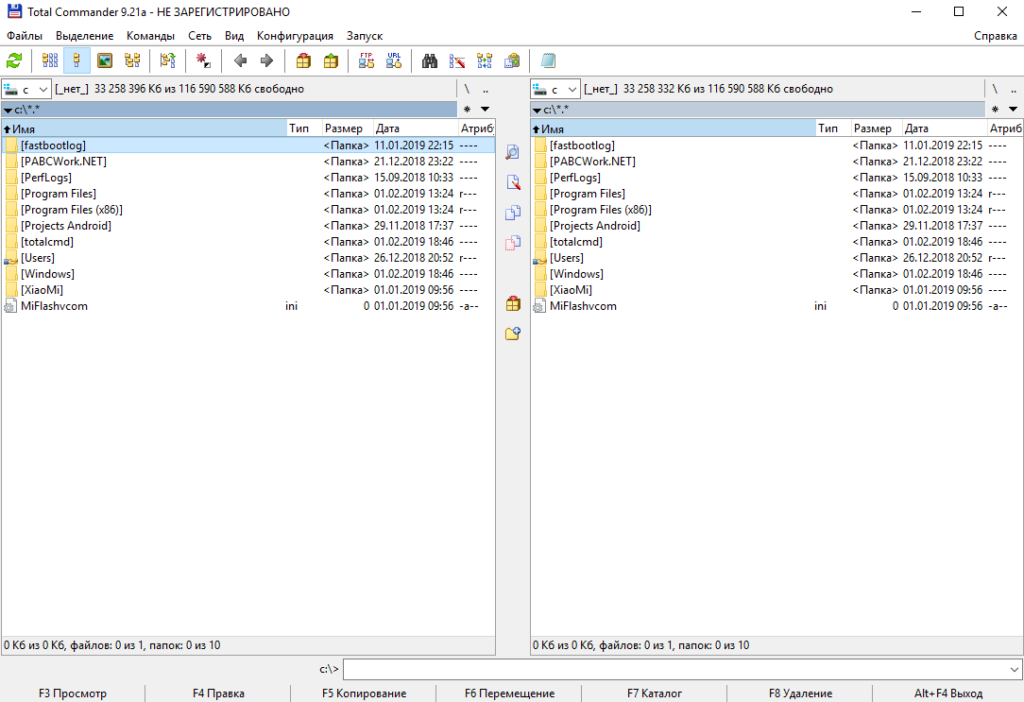Select MiFlashvcom file in left panel

[x=248, y=306]
